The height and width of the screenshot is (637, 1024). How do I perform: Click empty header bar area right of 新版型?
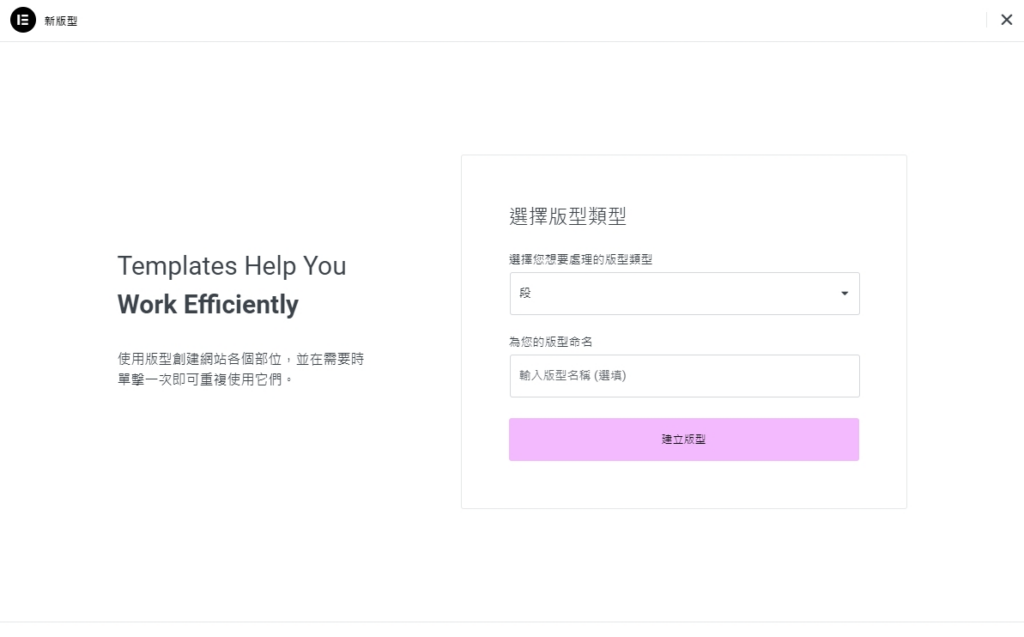coord(500,21)
